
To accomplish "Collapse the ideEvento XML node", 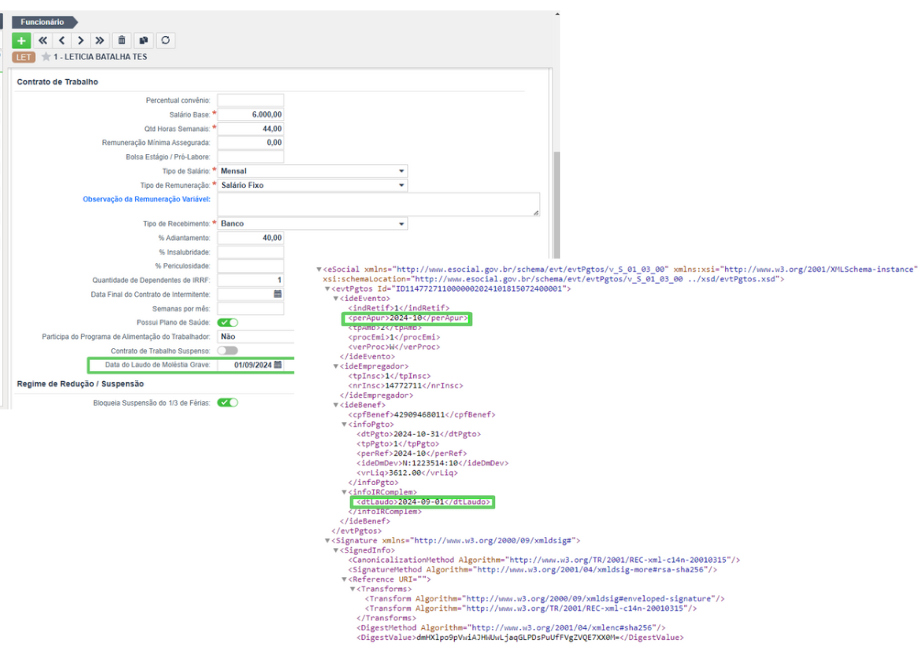I will click(x=336, y=299).
